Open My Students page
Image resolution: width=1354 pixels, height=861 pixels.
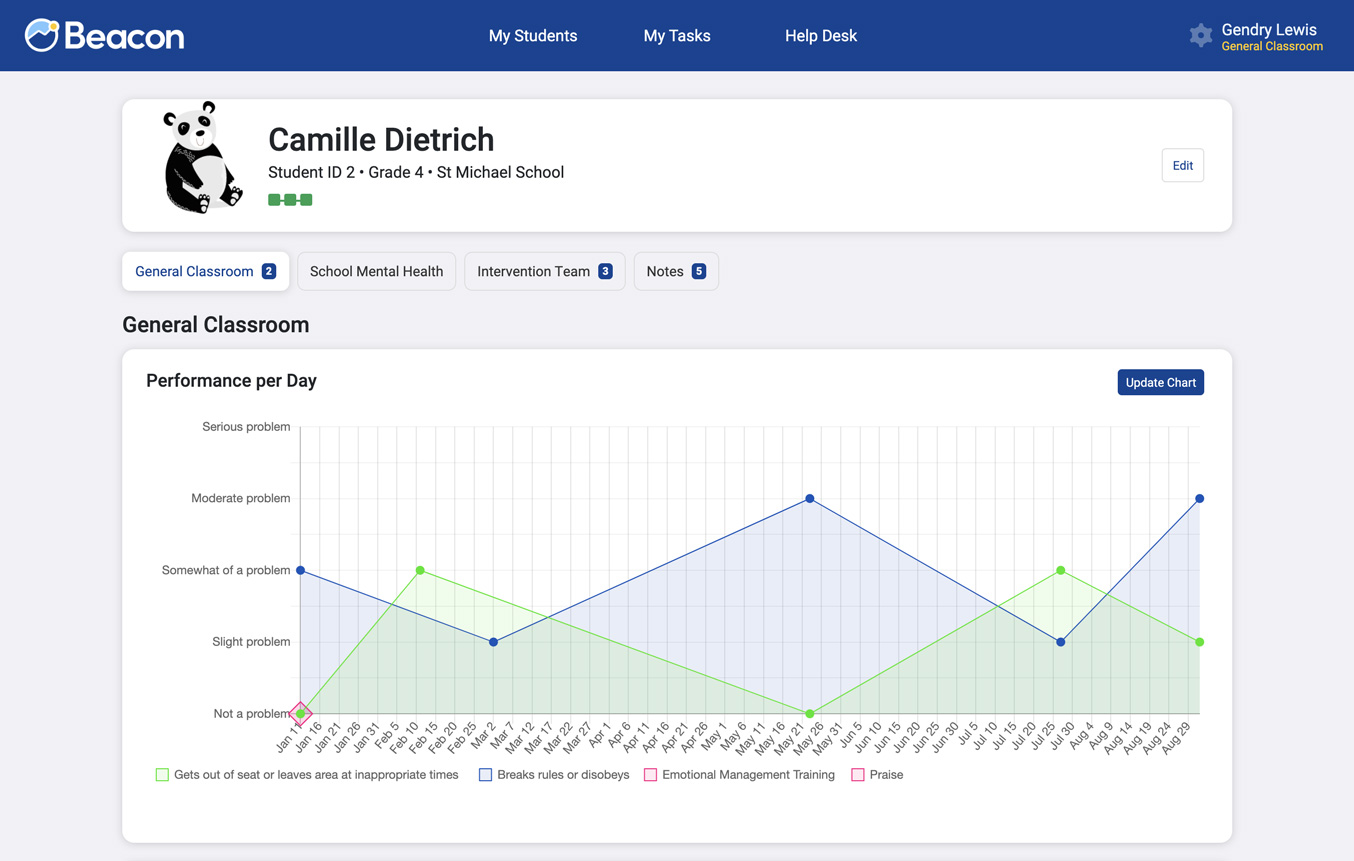[533, 36]
